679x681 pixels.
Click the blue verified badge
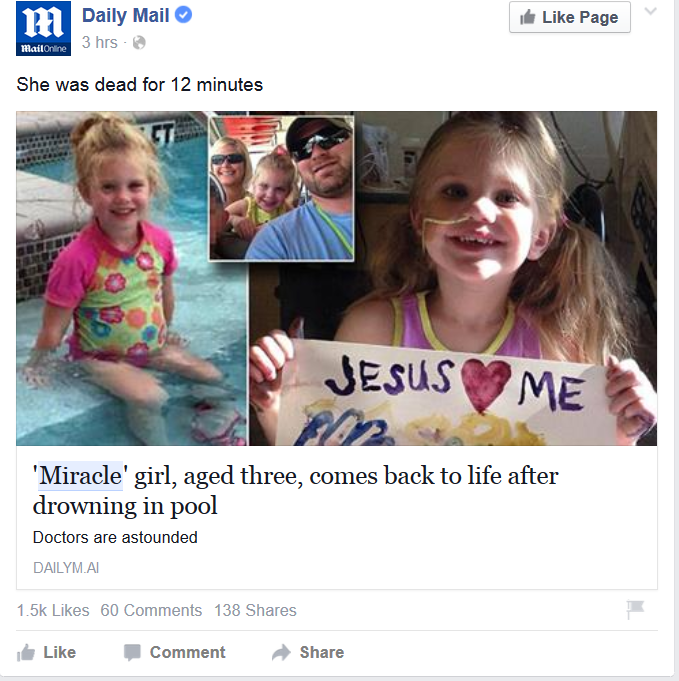(183, 15)
